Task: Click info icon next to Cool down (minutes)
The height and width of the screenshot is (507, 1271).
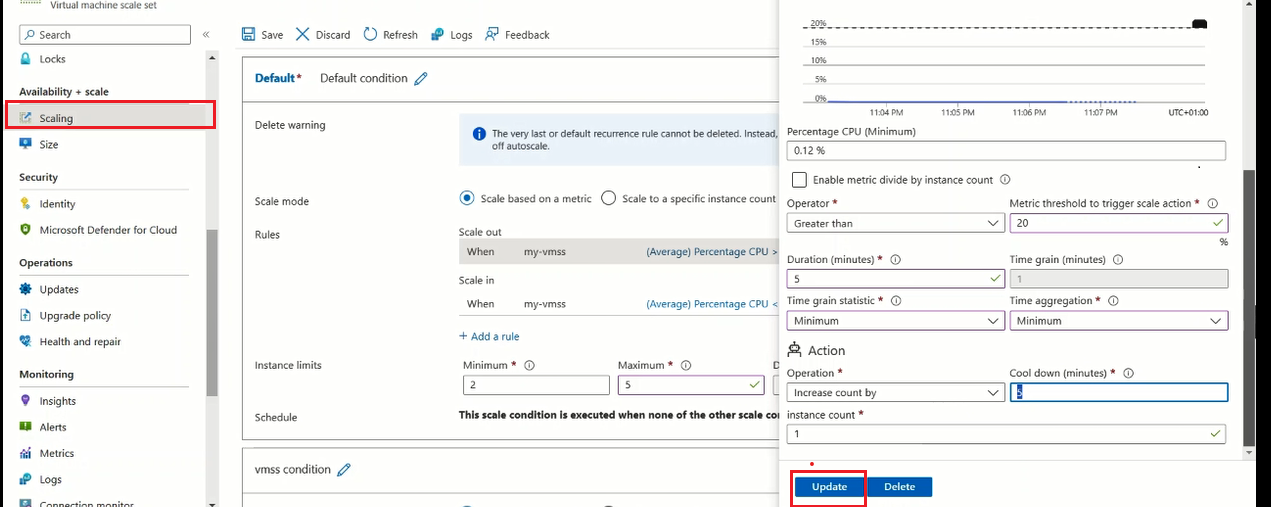Action: pos(1128,373)
